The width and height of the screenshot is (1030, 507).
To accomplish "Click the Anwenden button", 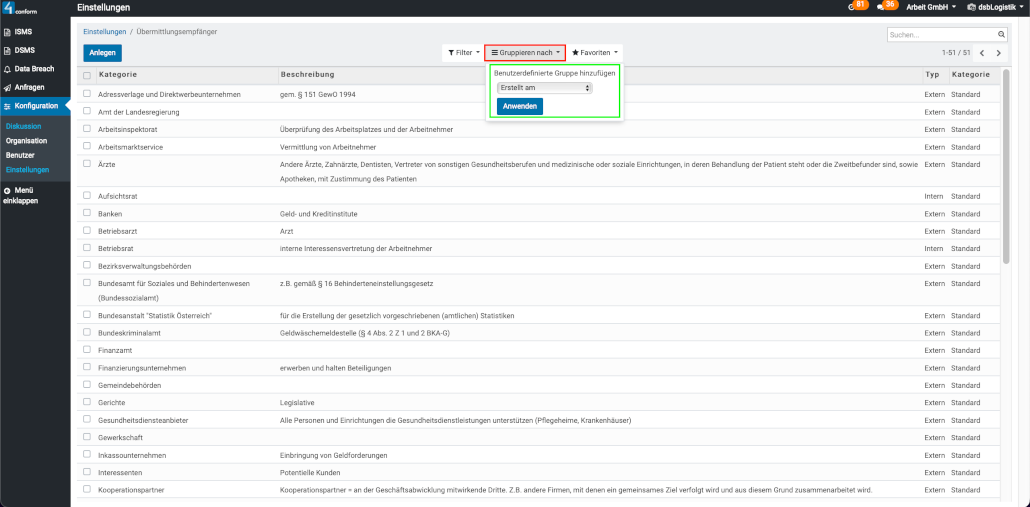I will point(520,106).
